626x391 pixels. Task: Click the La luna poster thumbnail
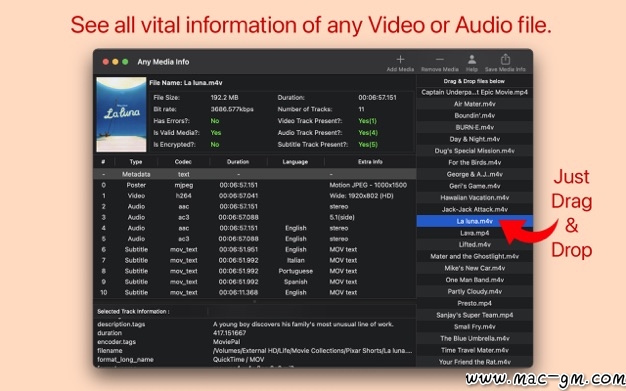tap(121, 114)
